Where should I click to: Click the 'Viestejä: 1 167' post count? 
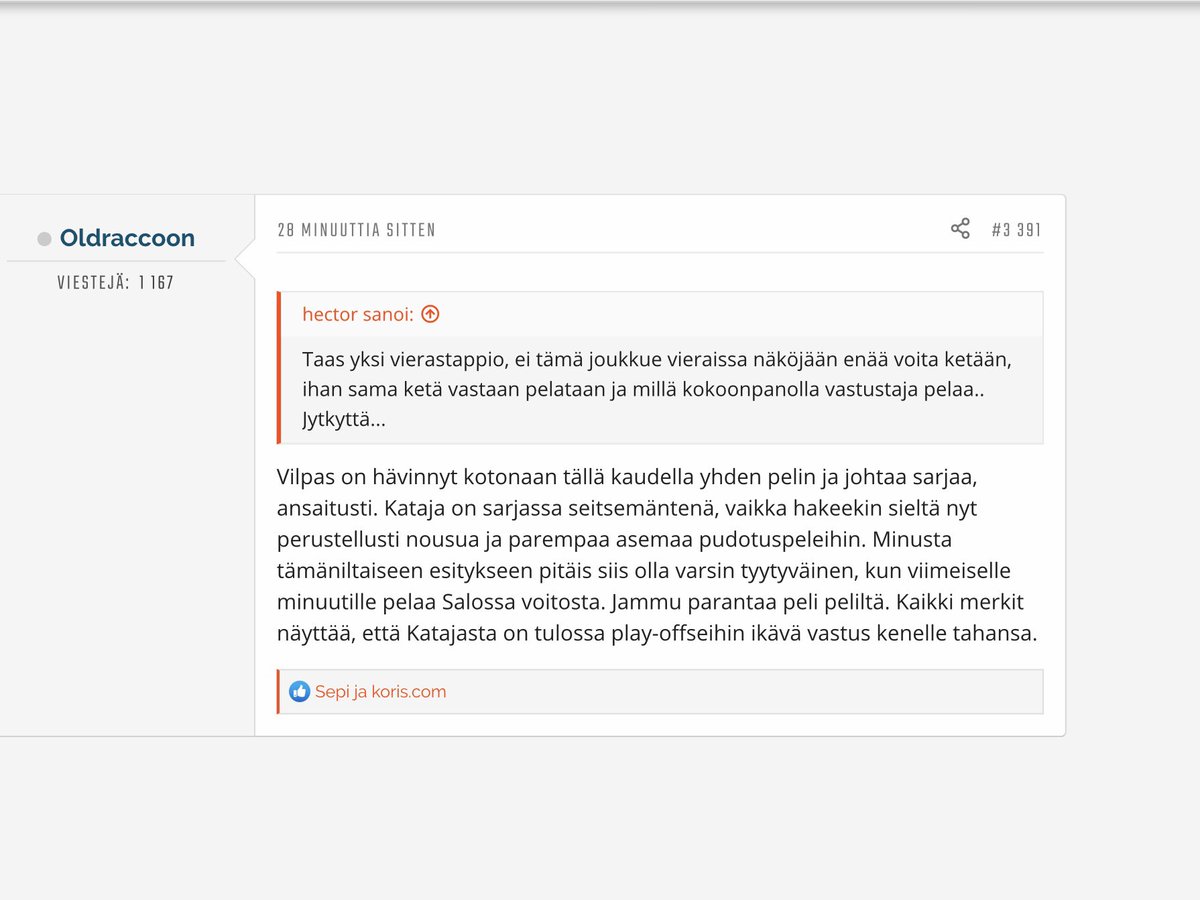(x=116, y=283)
